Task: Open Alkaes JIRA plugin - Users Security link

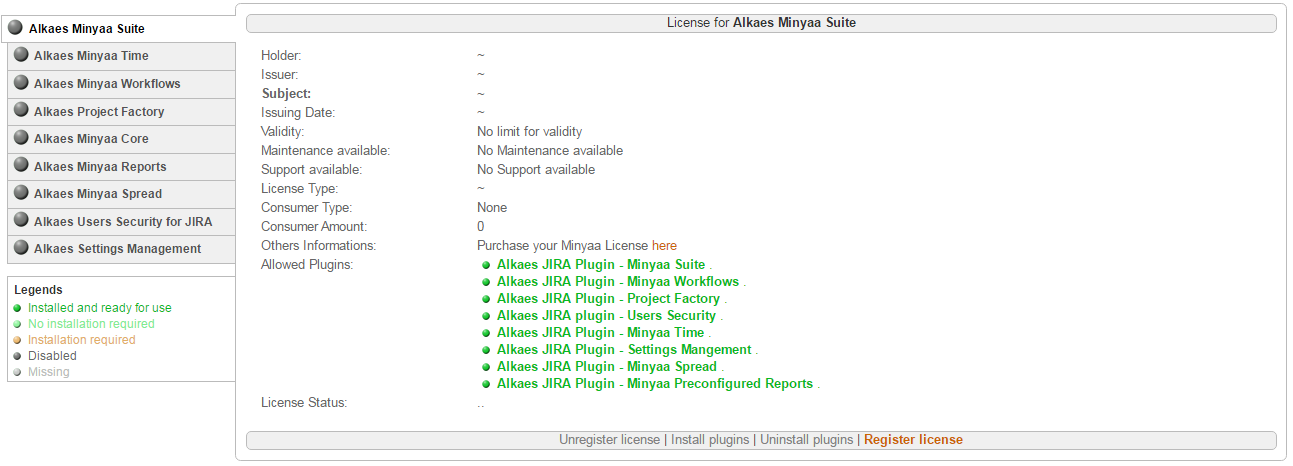Action: click(x=607, y=316)
